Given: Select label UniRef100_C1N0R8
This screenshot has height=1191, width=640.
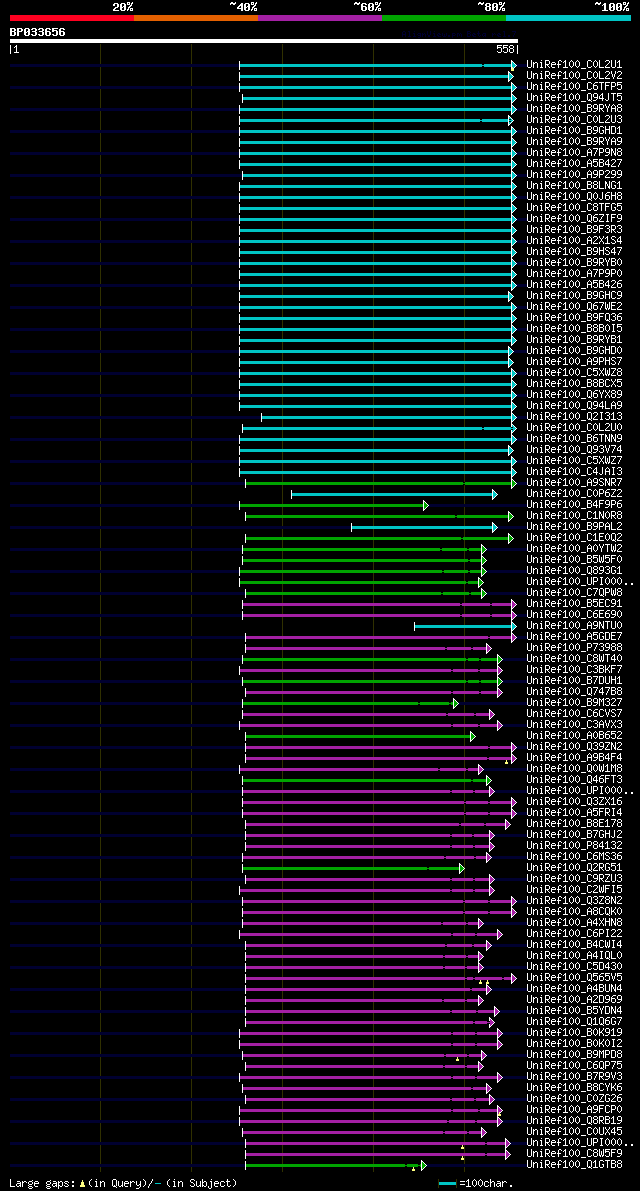Looking at the screenshot, I should pyautogui.click(x=574, y=517).
